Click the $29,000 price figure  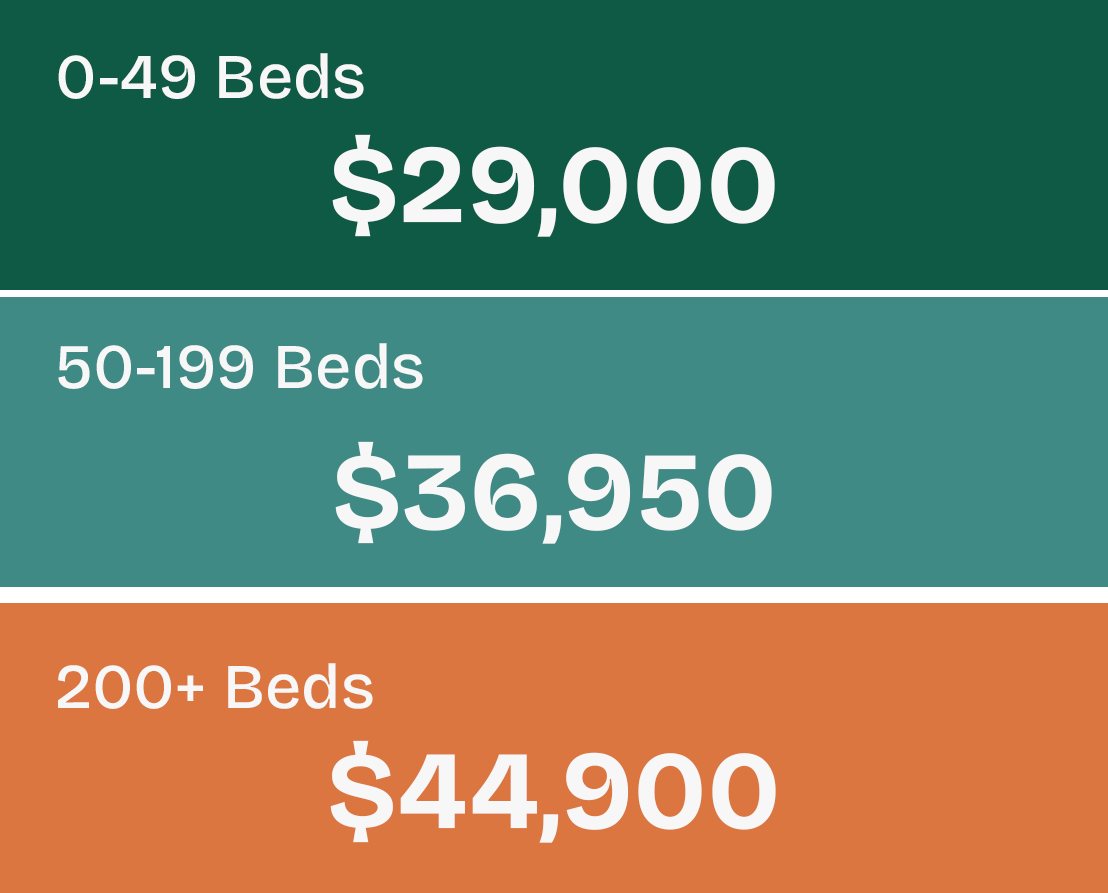point(554,185)
